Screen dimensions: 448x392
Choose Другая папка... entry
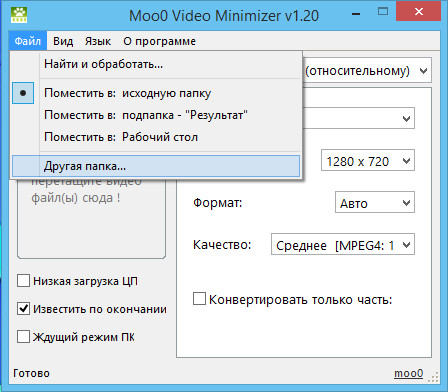[x=156, y=166]
